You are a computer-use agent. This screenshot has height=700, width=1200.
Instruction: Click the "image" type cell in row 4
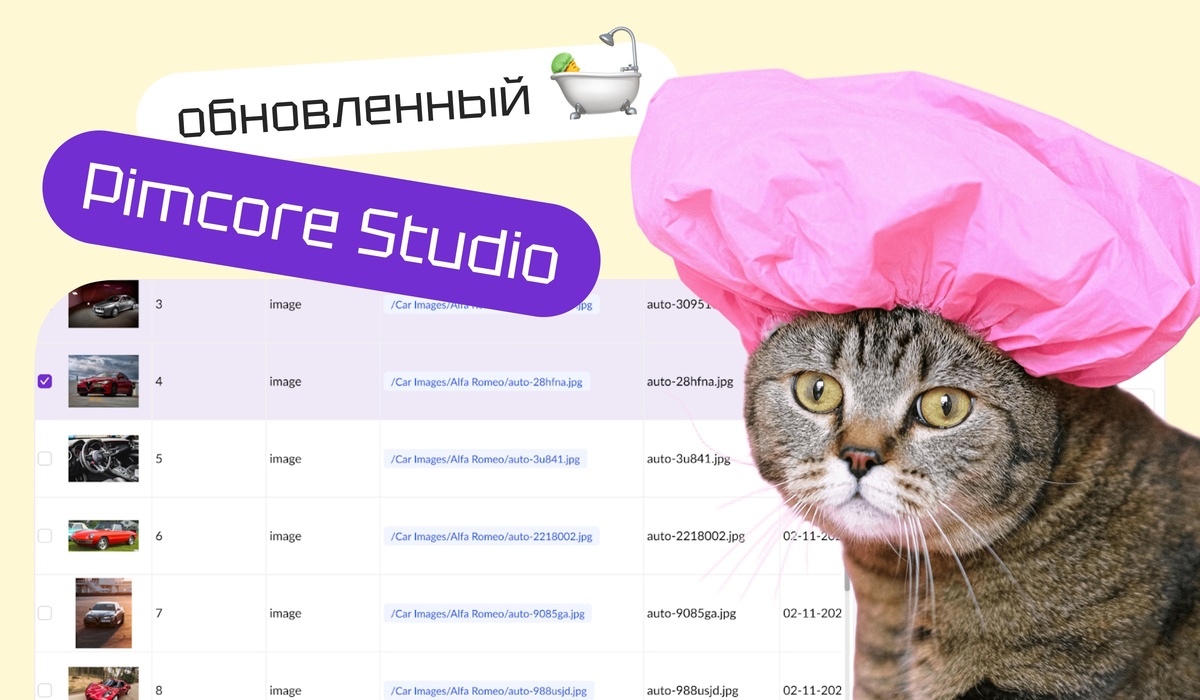[323, 381]
